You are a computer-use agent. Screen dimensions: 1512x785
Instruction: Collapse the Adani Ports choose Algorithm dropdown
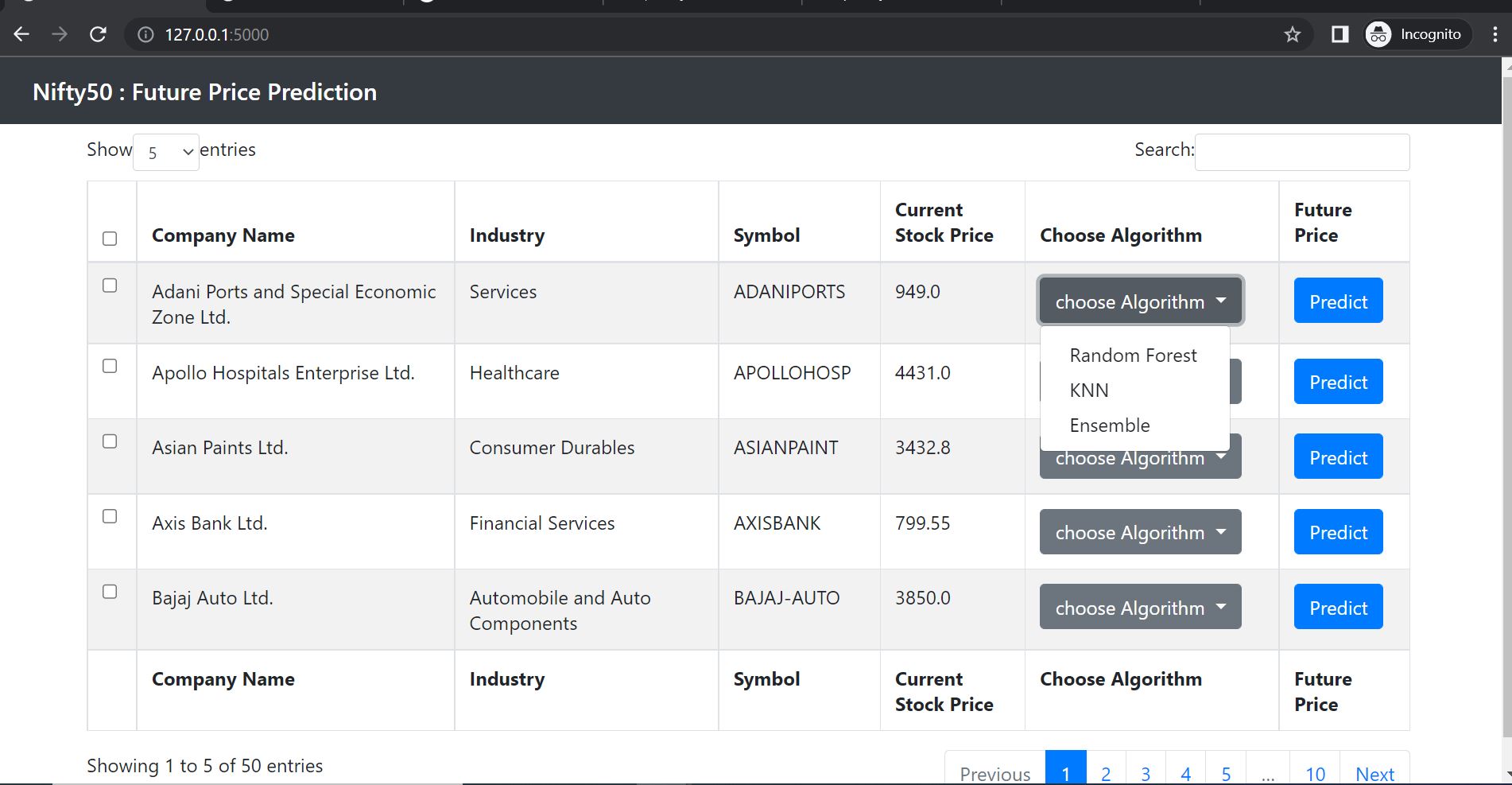pyautogui.click(x=1140, y=301)
